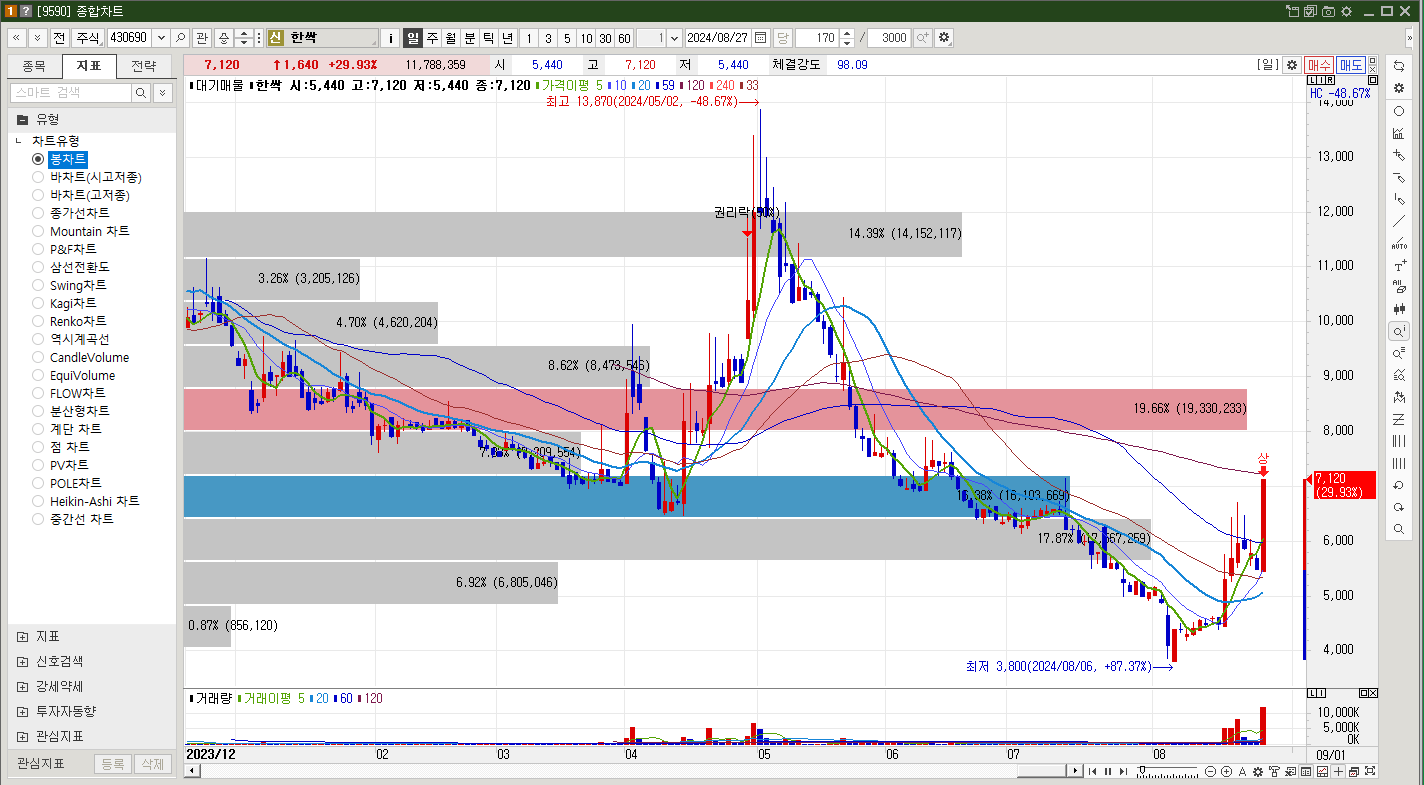Click the undo arrow icon in right toolbar
Screen dimensions: 1424x785
pyautogui.click(x=1399, y=485)
